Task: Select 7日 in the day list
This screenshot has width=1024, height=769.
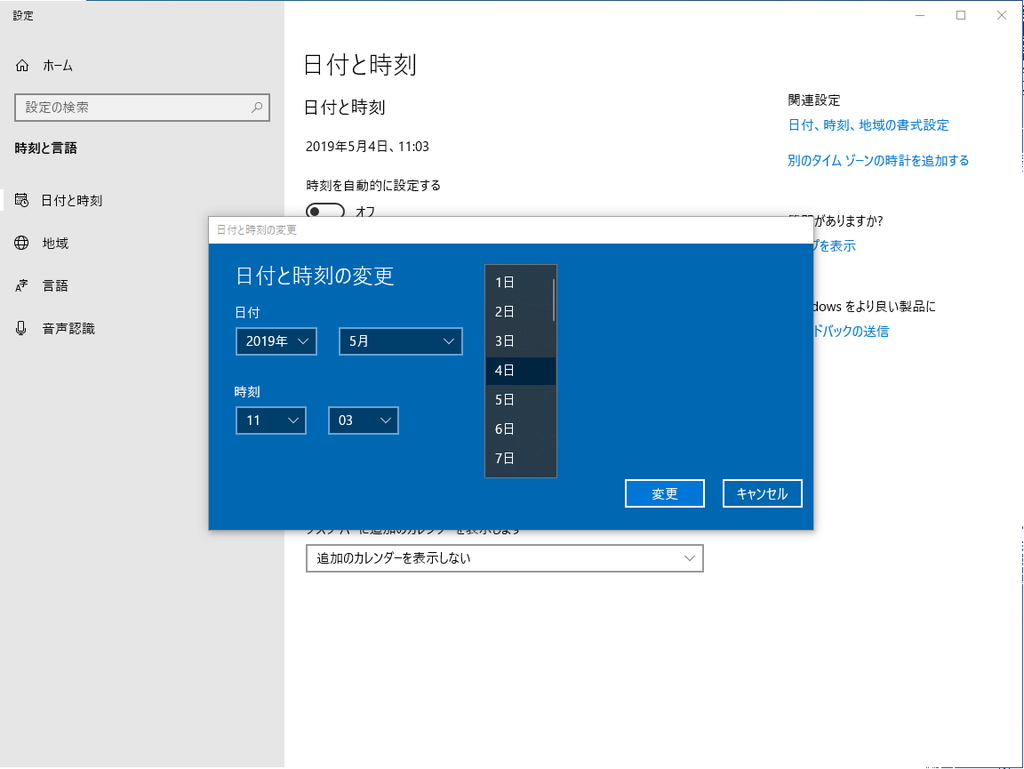Action: click(x=515, y=458)
